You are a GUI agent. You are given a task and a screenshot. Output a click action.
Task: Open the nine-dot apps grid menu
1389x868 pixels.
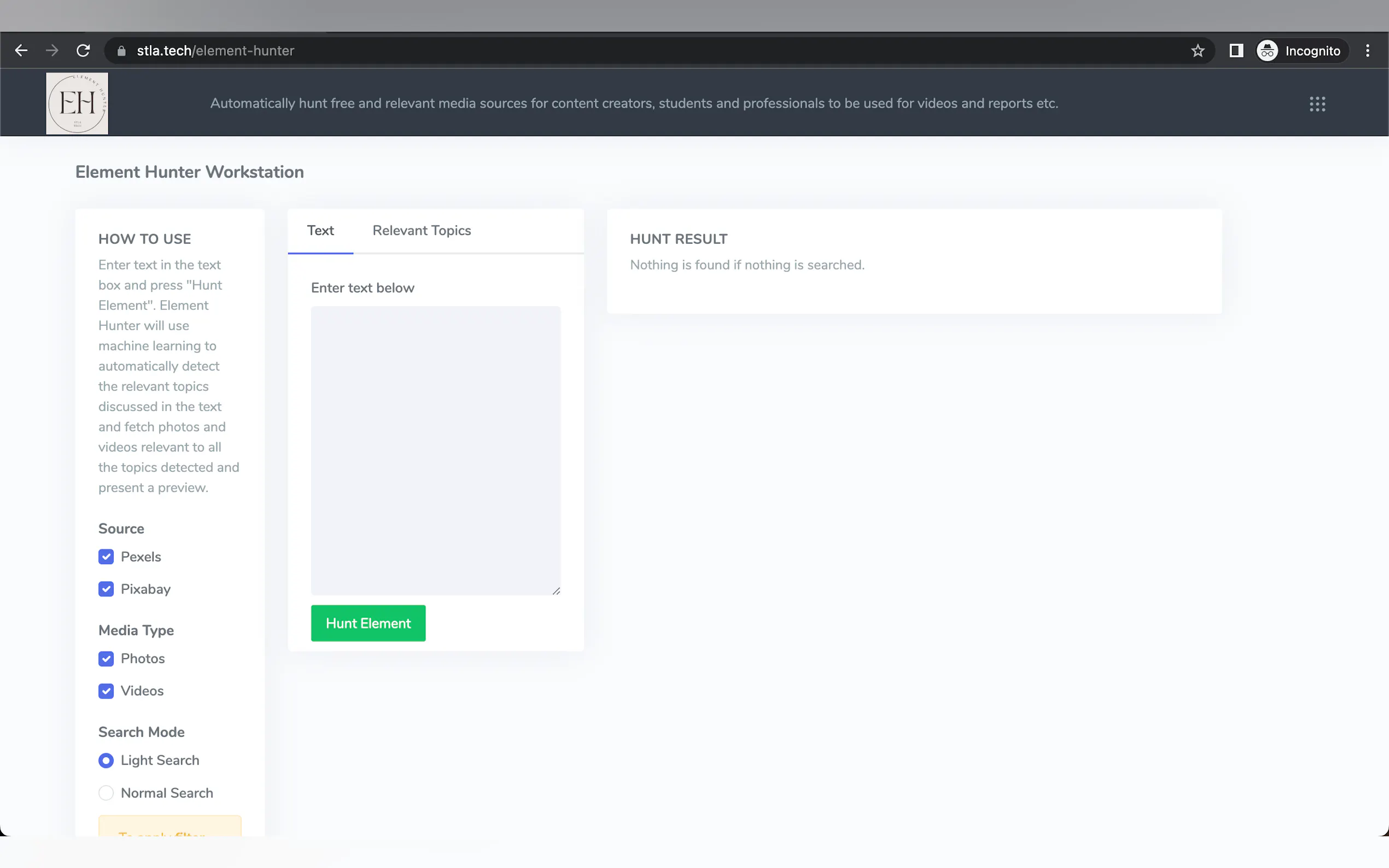[1317, 104]
